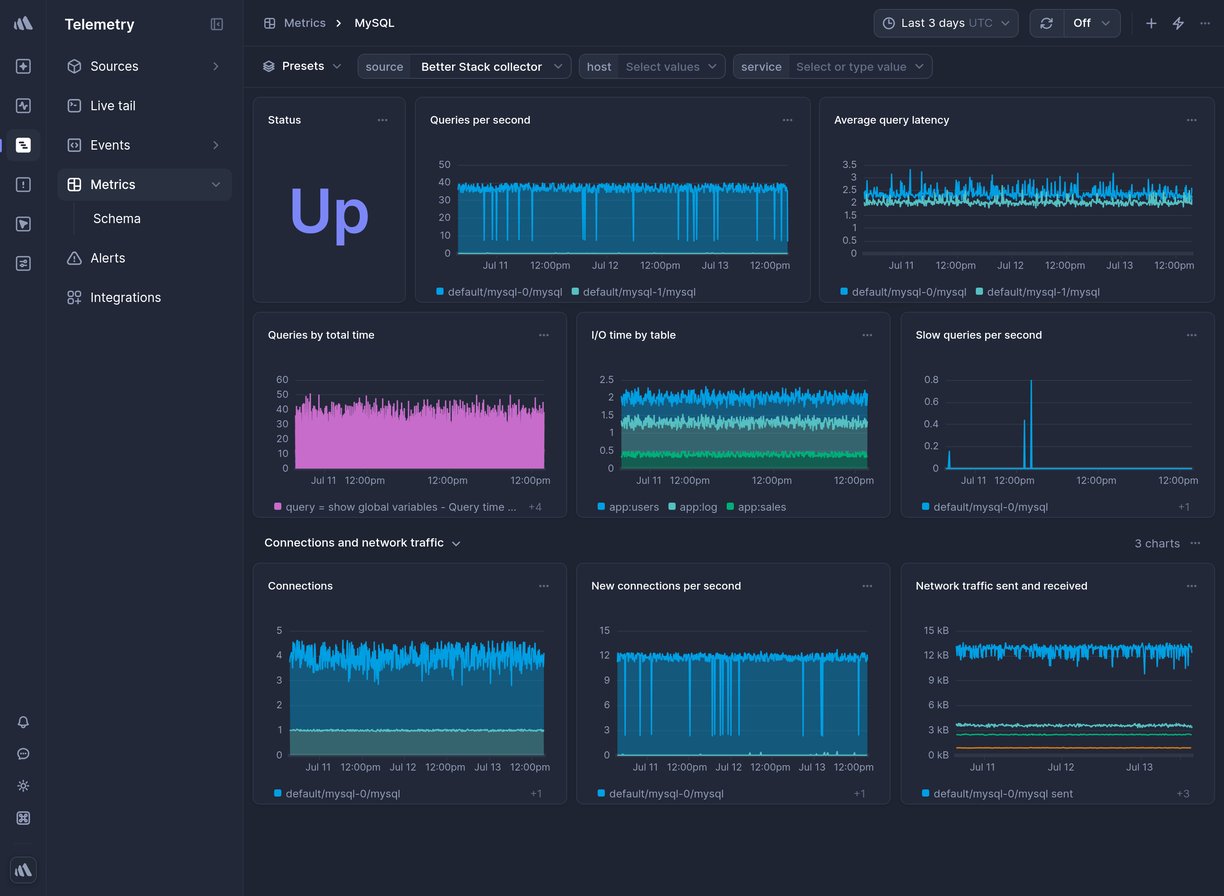Expand the Events sidebar item

216,145
